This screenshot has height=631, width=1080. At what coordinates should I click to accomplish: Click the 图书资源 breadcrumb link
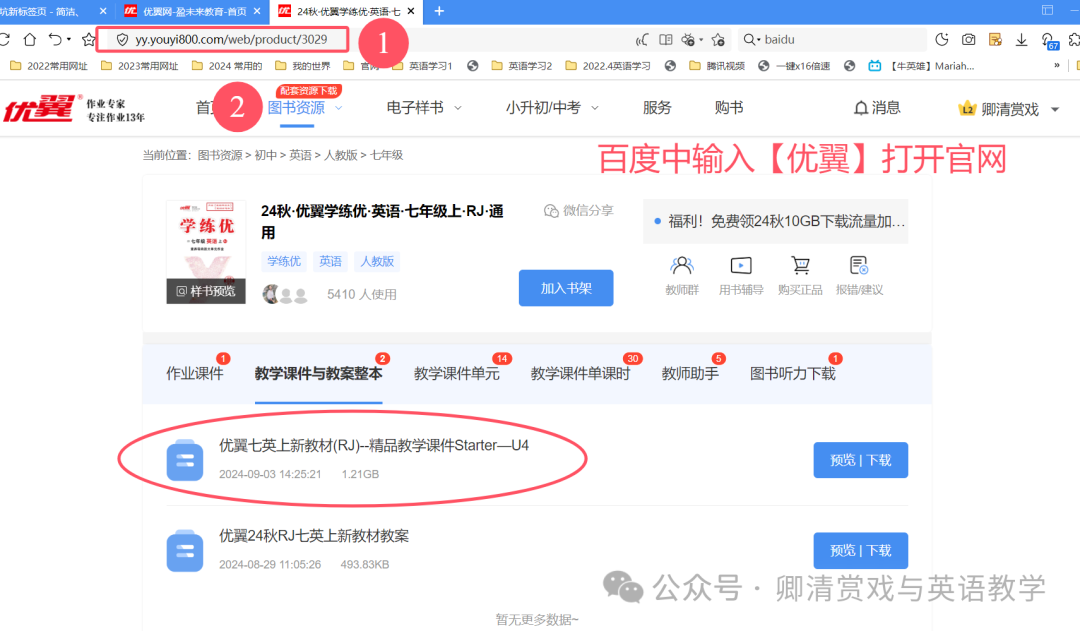pyautogui.click(x=220, y=156)
